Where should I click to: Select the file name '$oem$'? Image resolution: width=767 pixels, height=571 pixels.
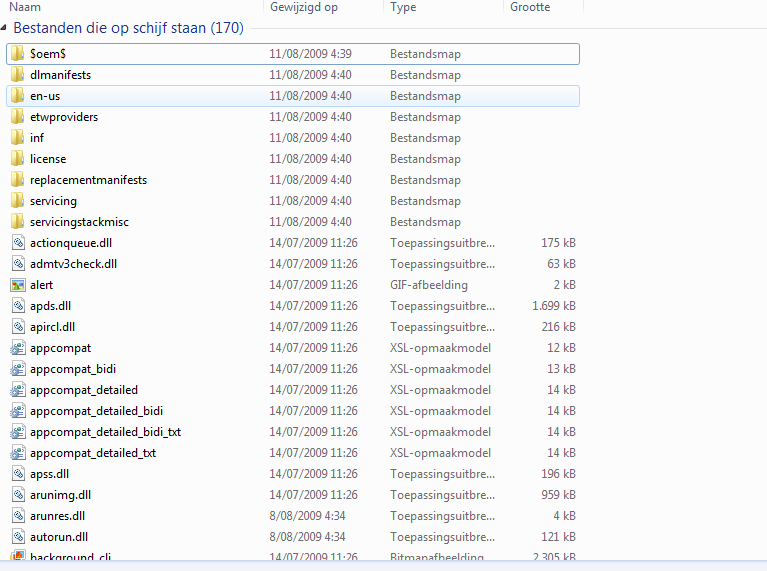(x=48, y=54)
